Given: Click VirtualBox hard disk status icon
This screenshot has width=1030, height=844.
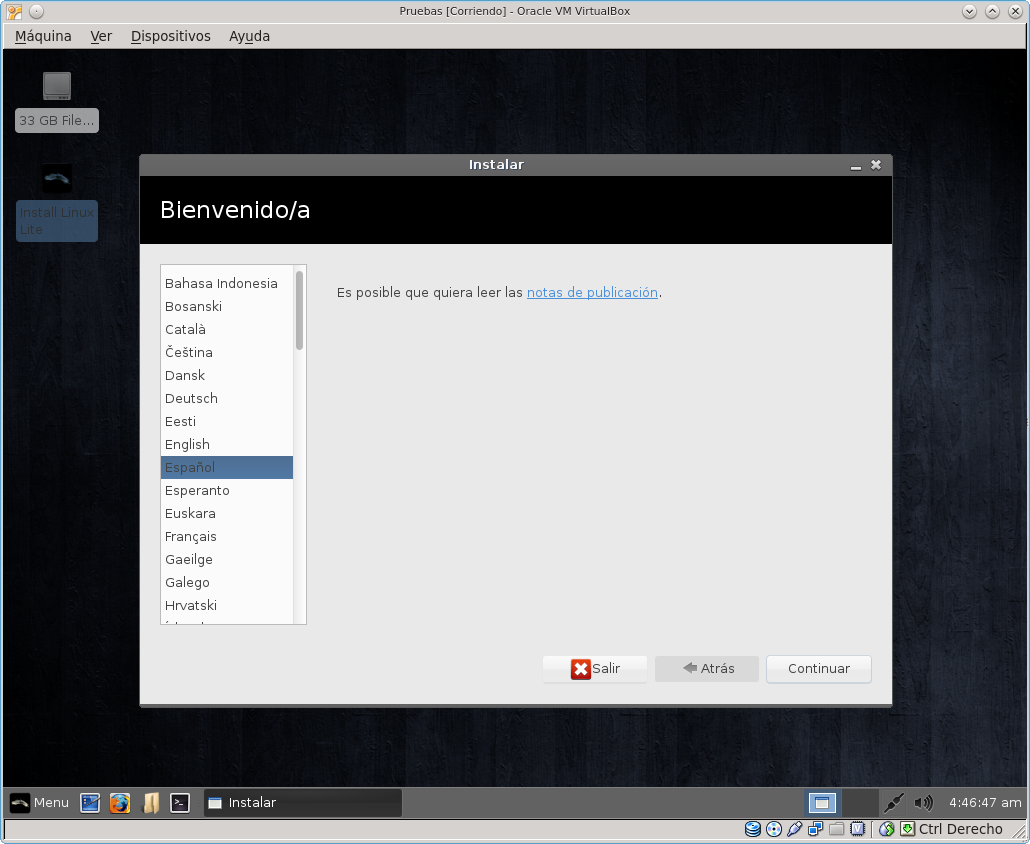Looking at the screenshot, I should coord(753,829).
